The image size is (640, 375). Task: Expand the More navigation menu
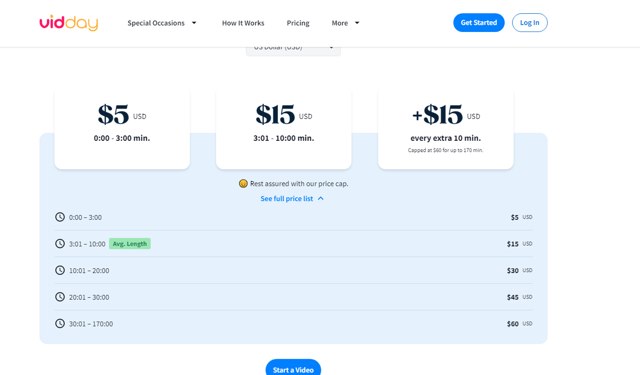pos(345,23)
